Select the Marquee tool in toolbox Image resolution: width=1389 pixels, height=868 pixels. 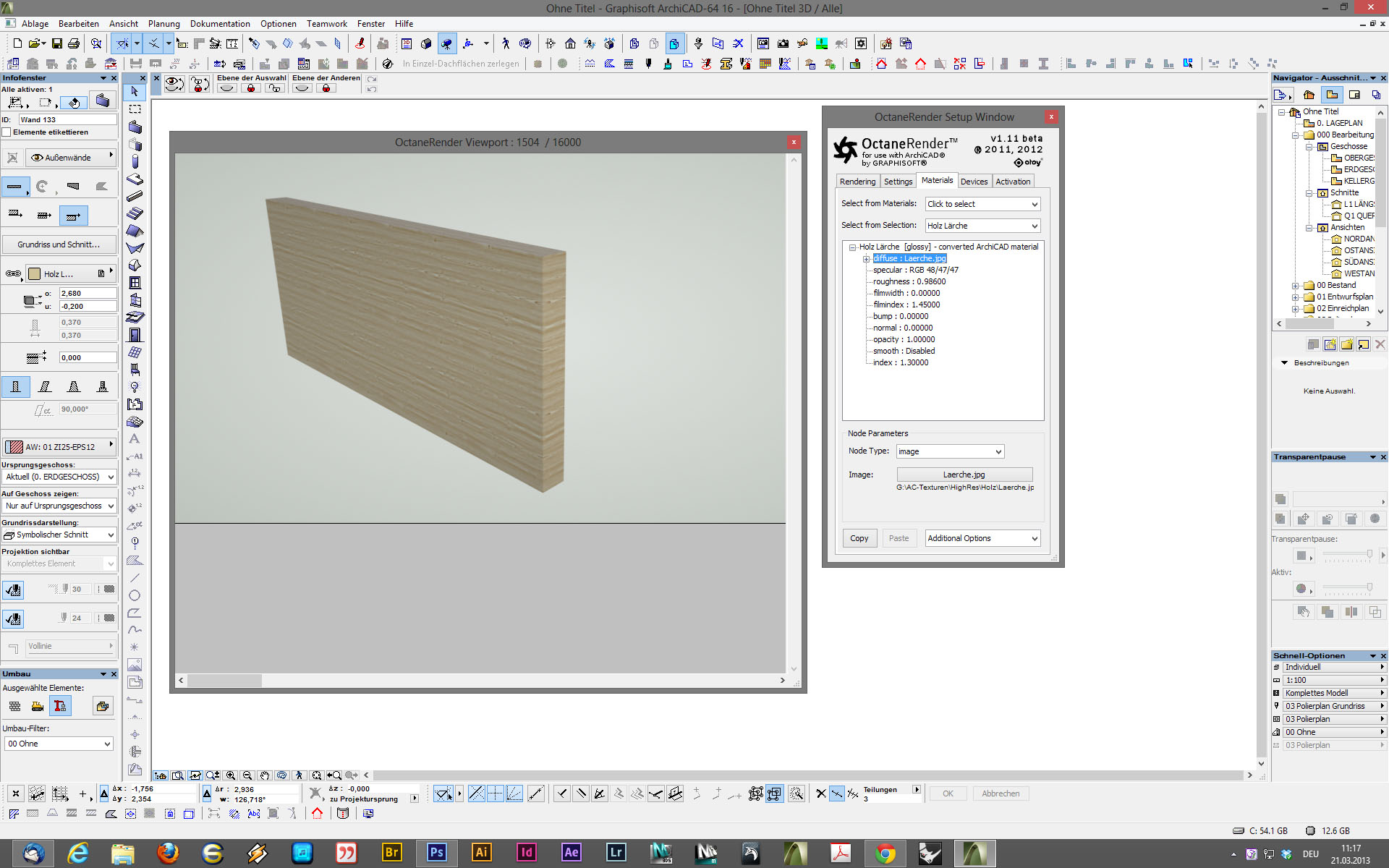(135, 109)
